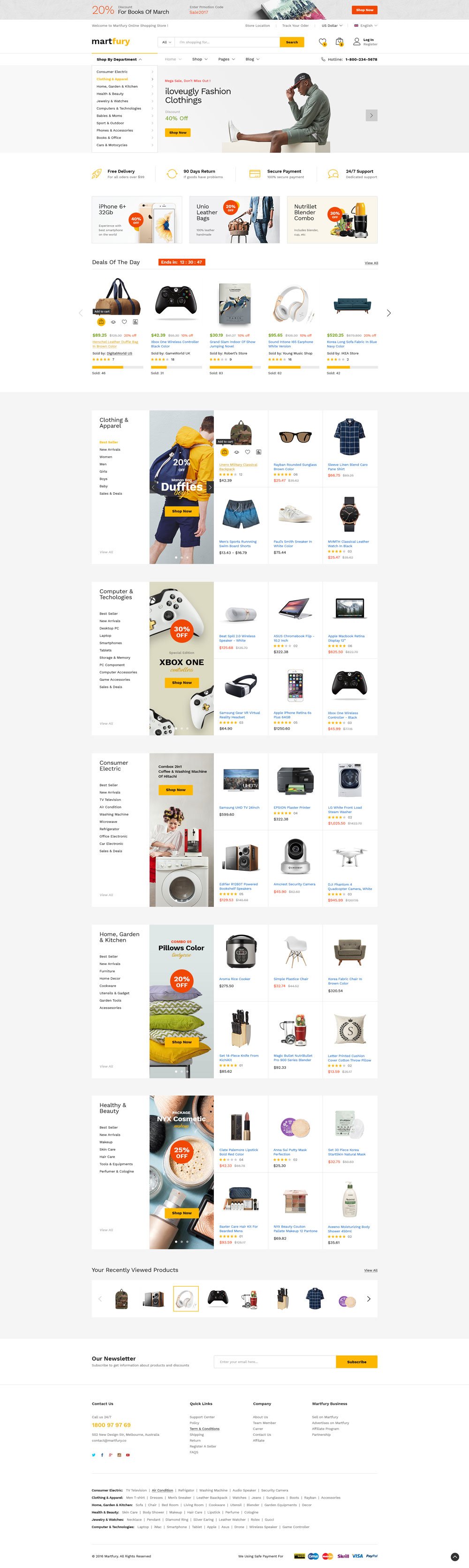The image size is (469, 1568).
Task: Click the user account icon
Action: pyautogui.click(x=357, y=41)
